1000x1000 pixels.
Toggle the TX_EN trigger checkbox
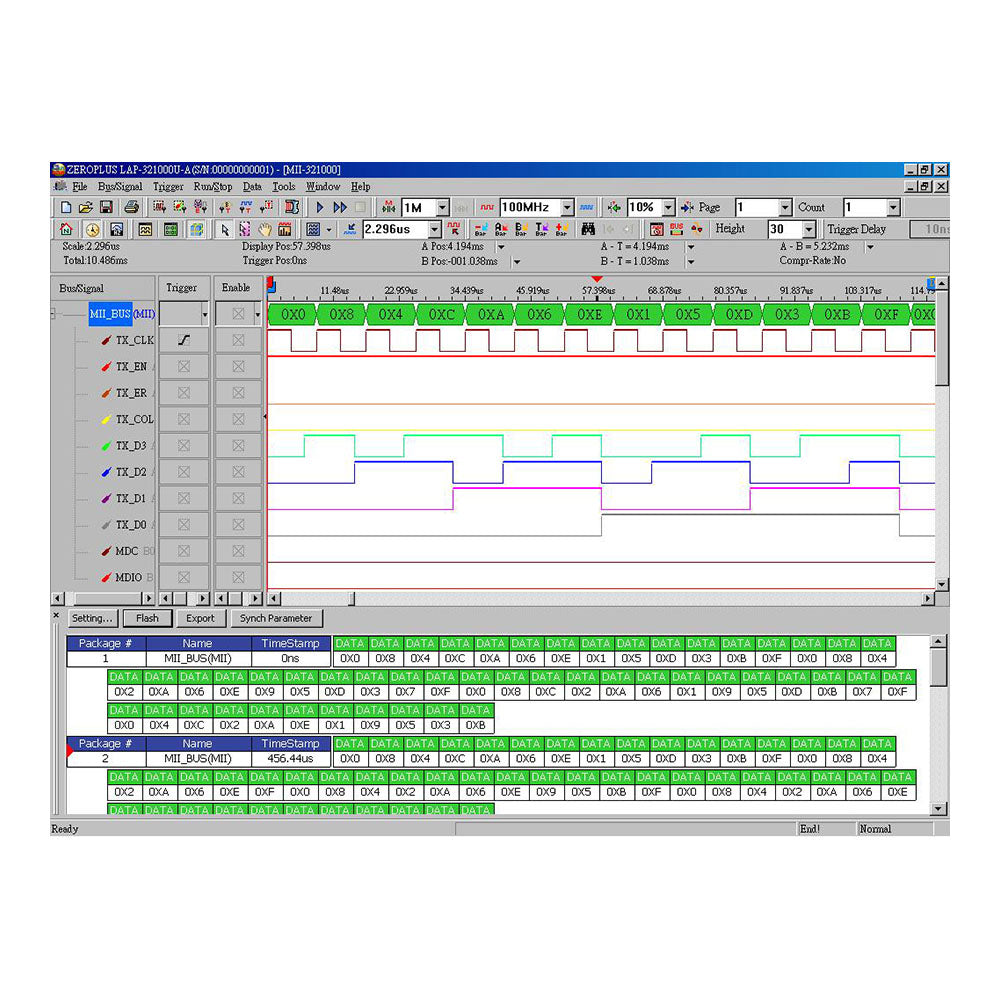click(x=183, y=366)
